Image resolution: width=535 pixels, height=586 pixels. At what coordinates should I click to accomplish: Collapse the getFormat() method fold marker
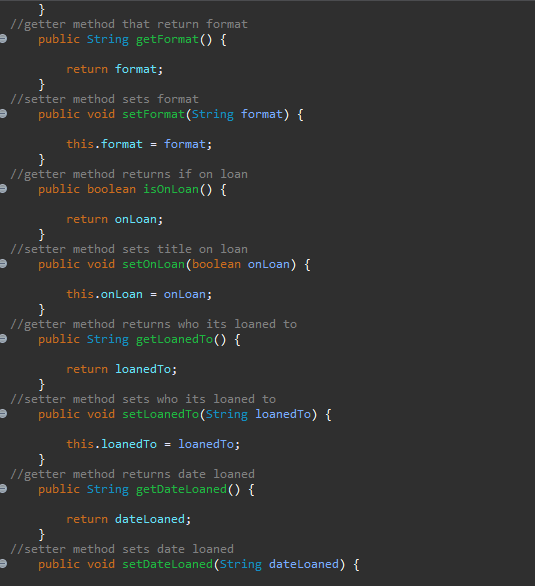pos(3,38)
